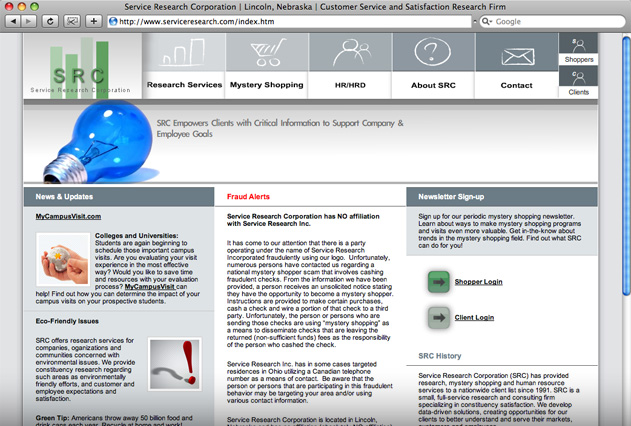Click the site globe icon in address bar
Screen dimensions: 631x426
tap(113, 21)
